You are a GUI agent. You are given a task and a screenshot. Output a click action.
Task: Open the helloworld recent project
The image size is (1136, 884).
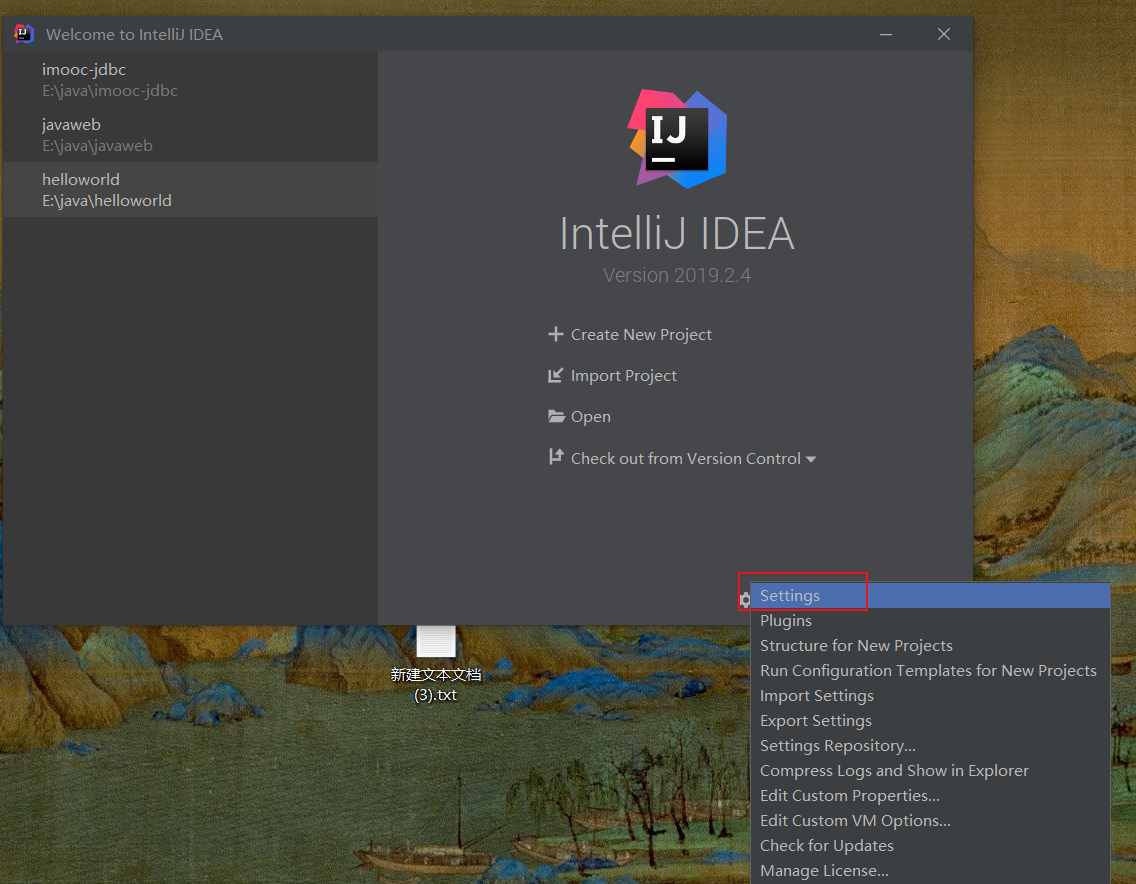click(x=190, y=190)
